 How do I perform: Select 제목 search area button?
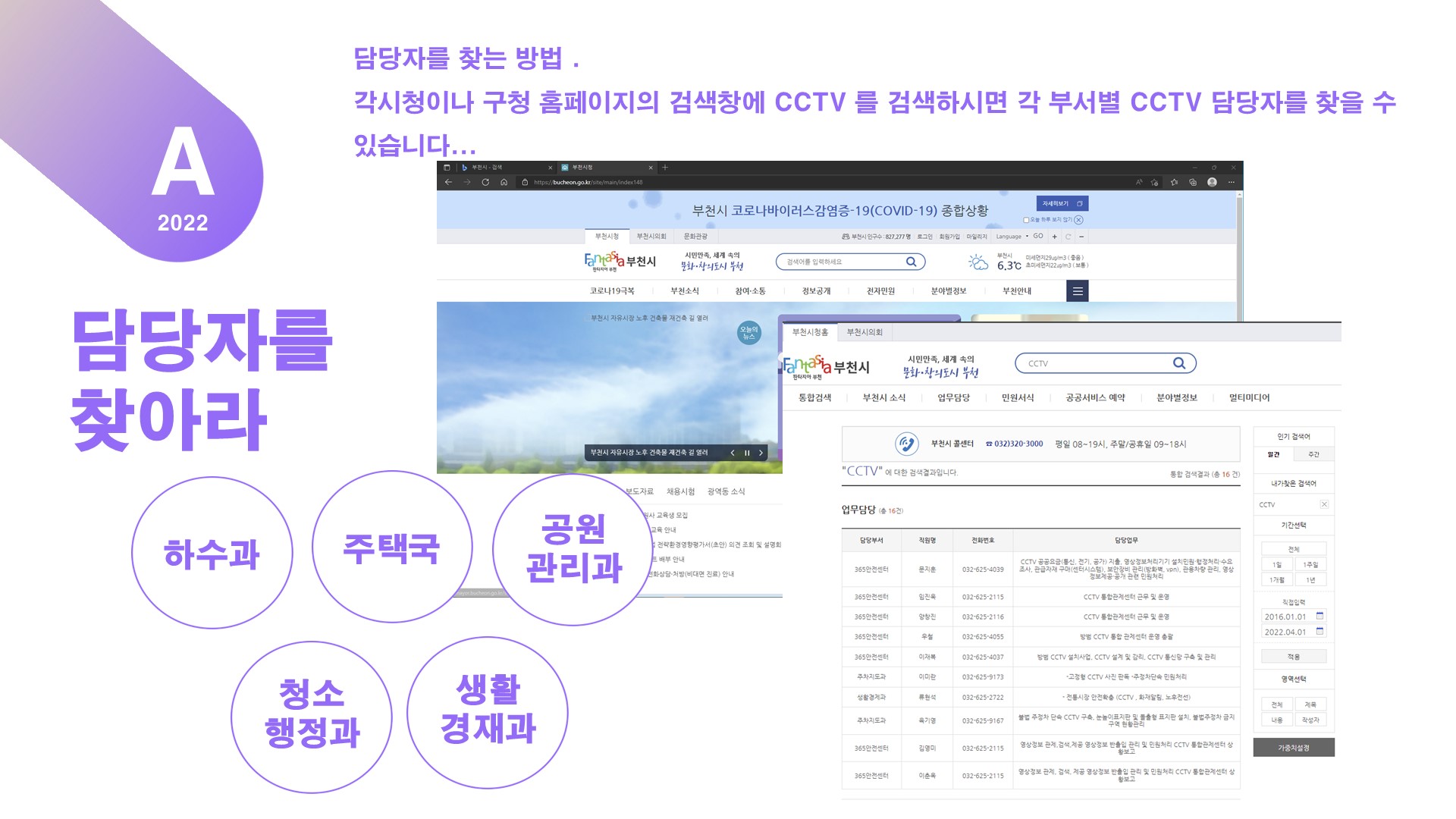1310,704
